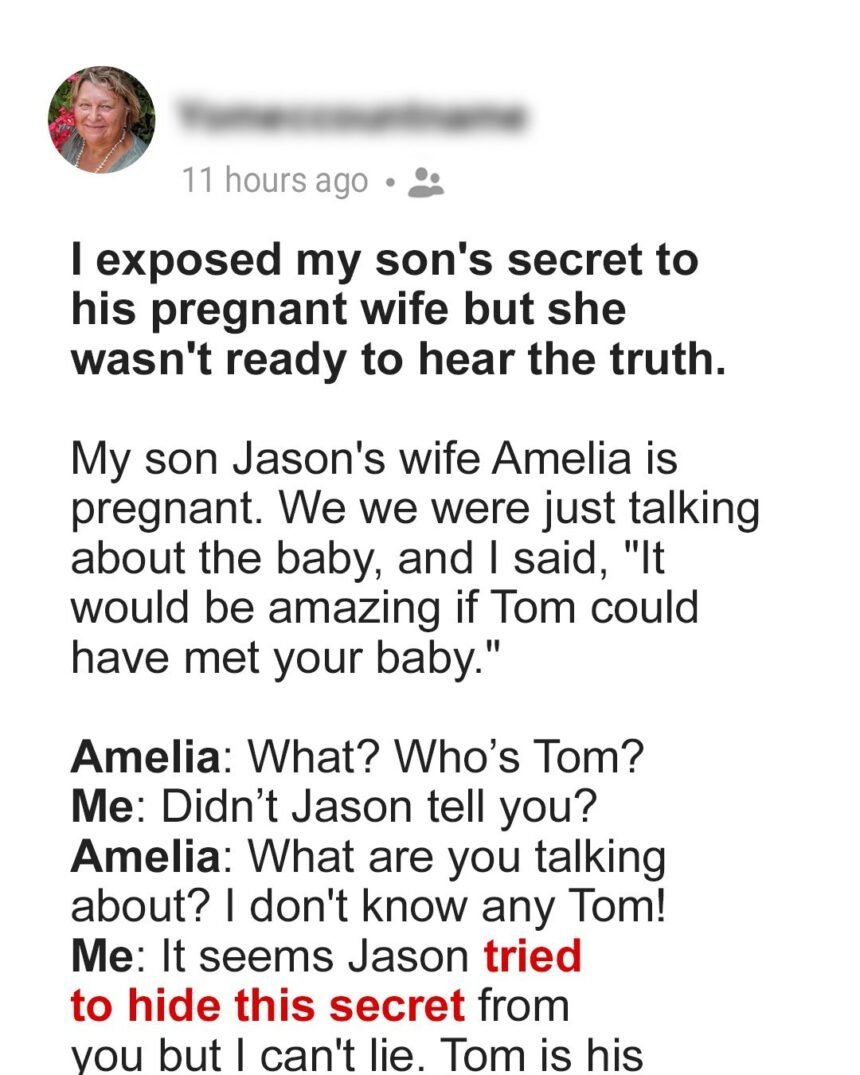Image resolution: width=860 pixels, height=1075 pixels.
Task: Click the second bold "Amelia" speaker label
Action: (x=145, y=856)
